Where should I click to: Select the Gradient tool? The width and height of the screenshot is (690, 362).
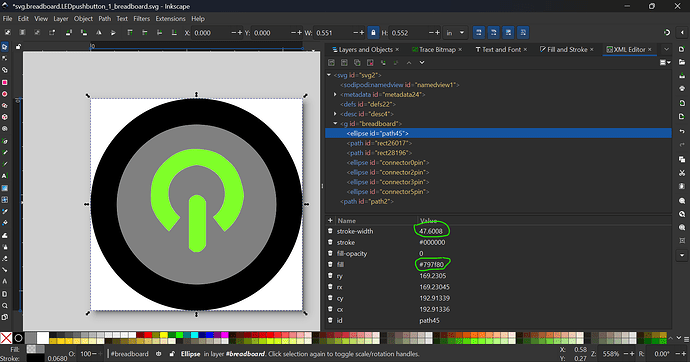pos(5,188)
